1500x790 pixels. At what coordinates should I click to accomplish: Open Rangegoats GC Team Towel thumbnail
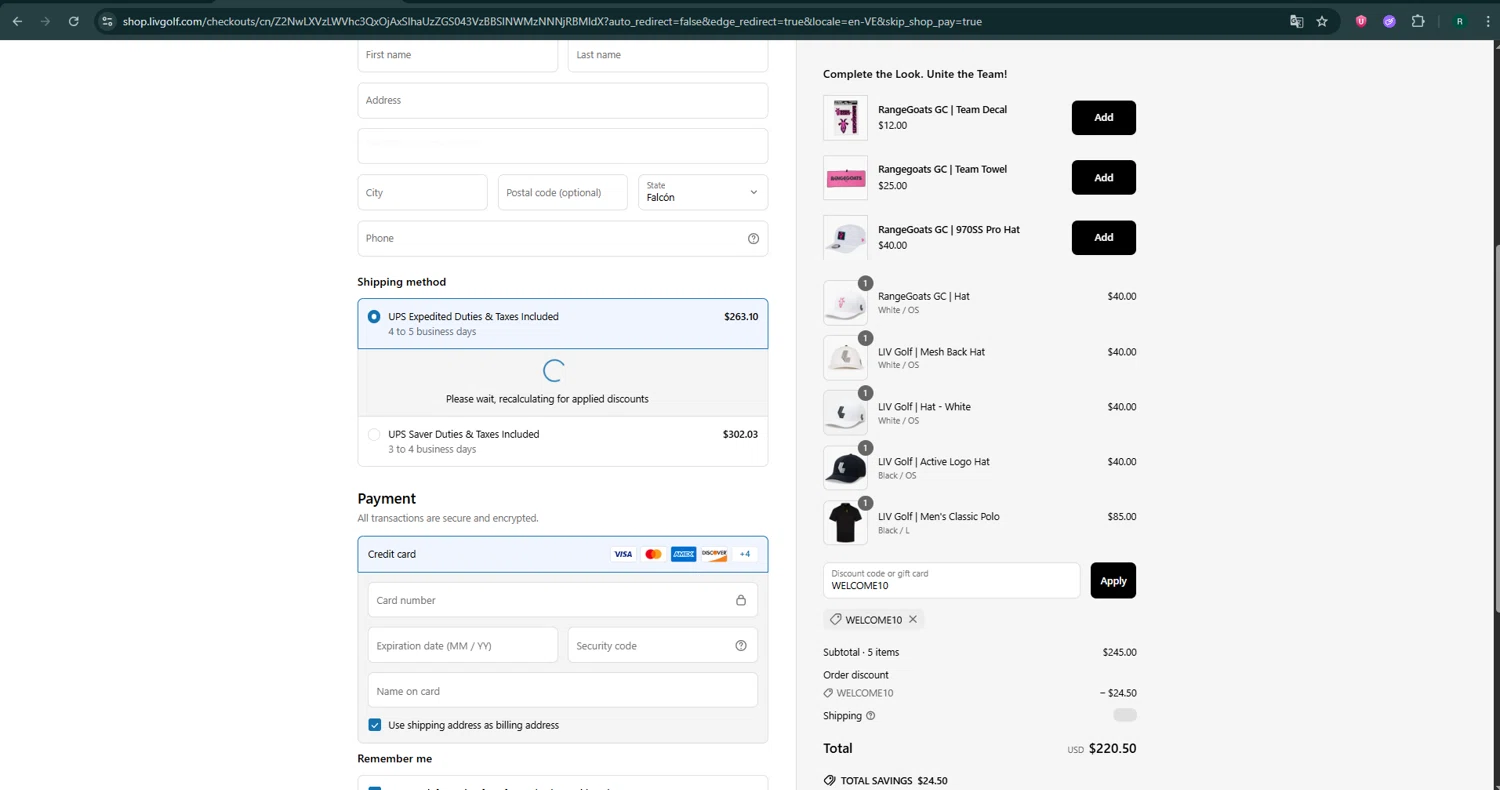(x=845, y=178)
